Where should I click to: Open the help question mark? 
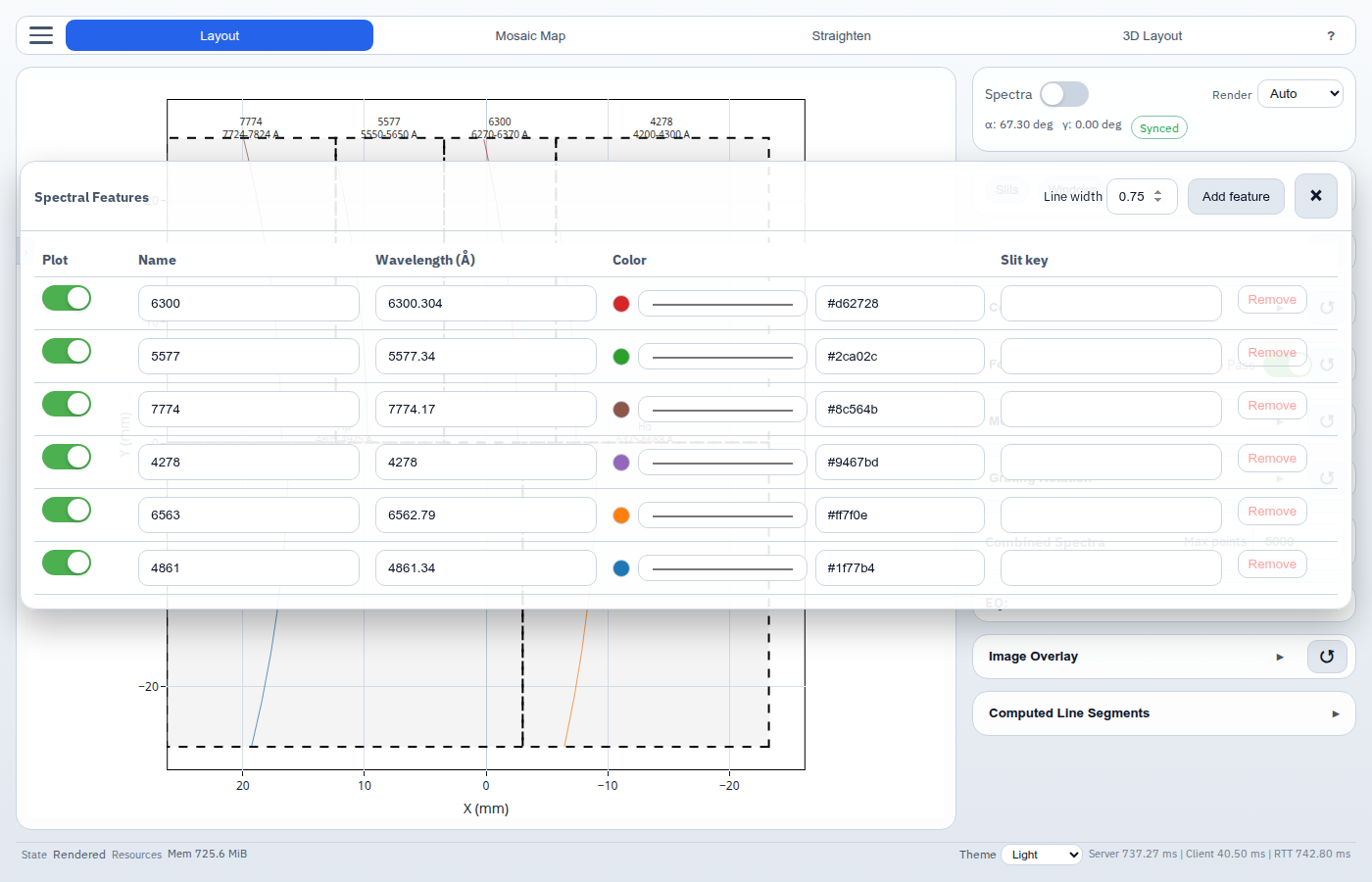coord(1331,36)
